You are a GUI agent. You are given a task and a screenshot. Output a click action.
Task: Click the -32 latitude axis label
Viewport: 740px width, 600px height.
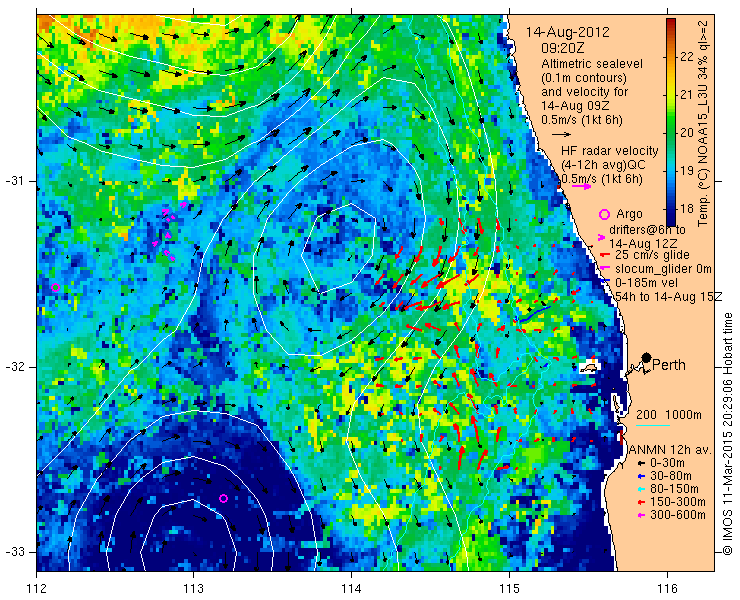click(x=14, y=367)
